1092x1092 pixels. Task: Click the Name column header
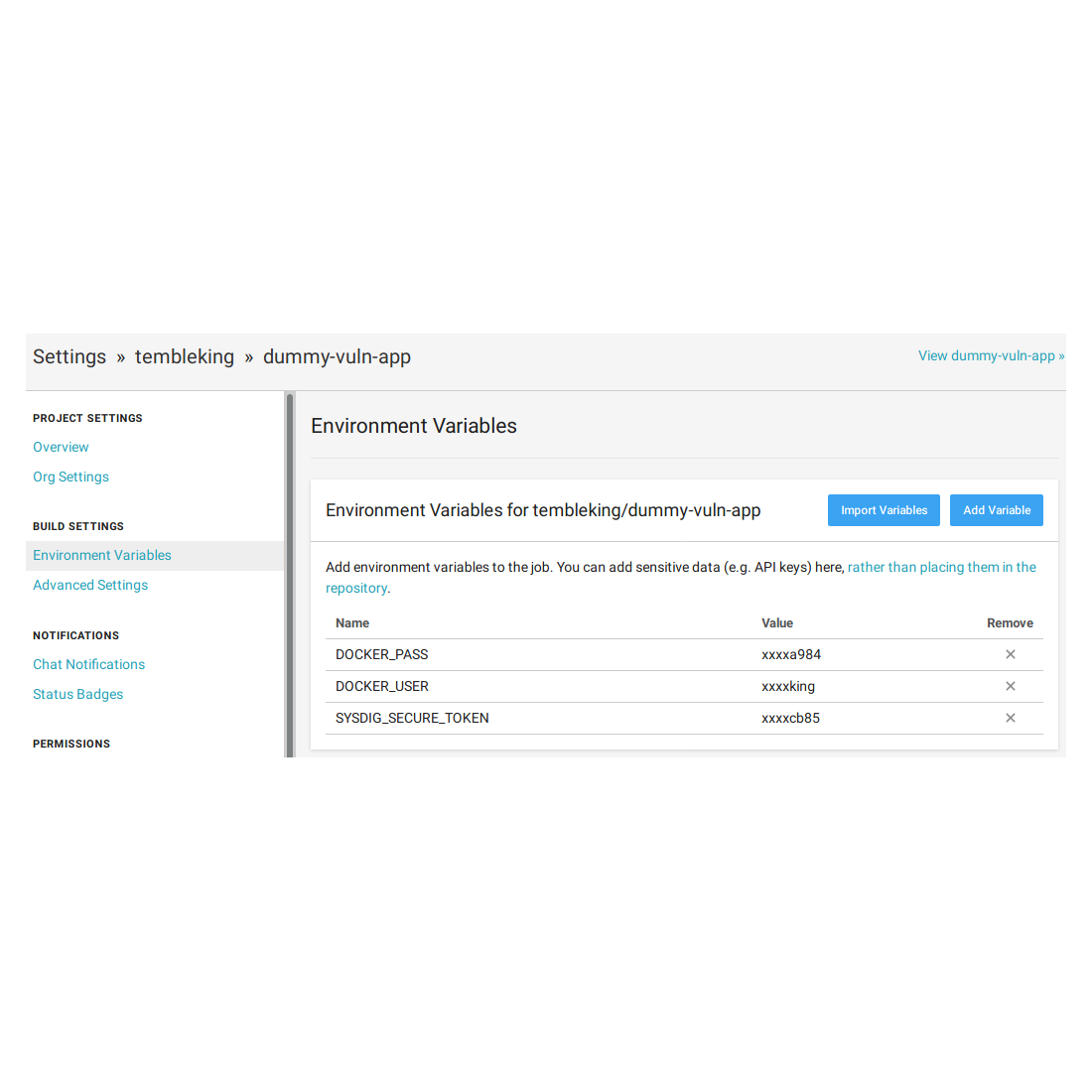352,623
